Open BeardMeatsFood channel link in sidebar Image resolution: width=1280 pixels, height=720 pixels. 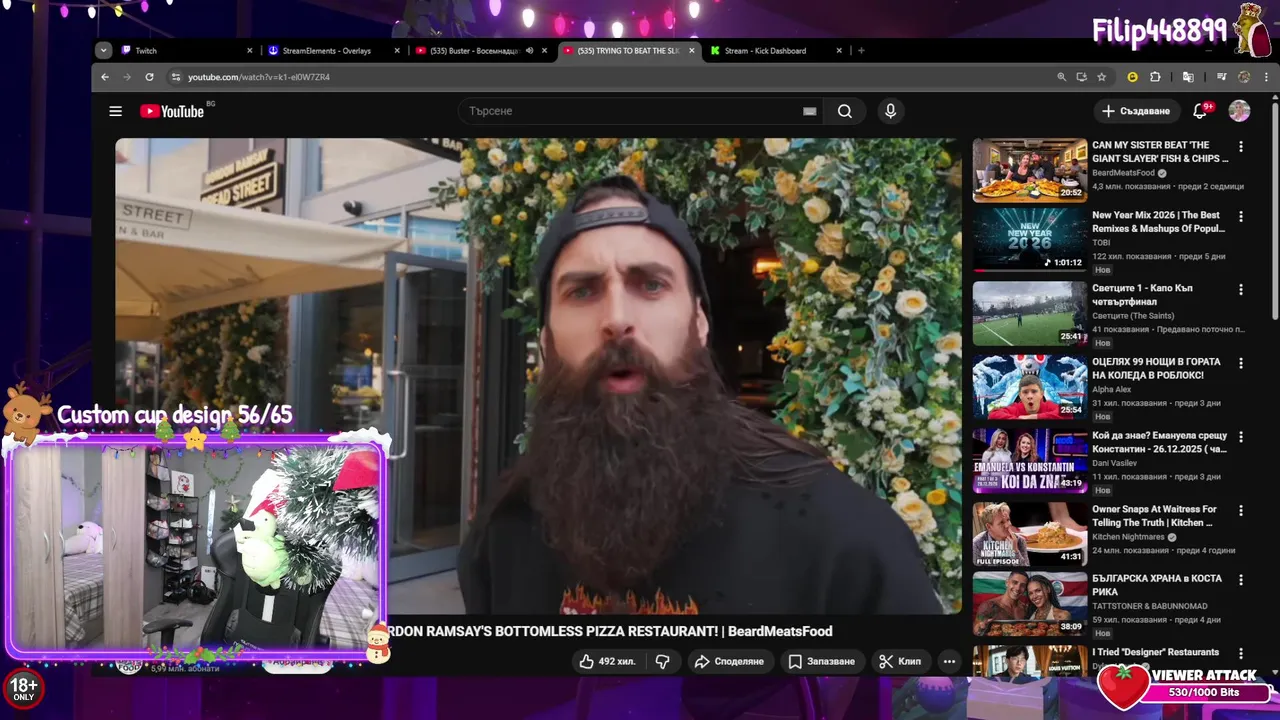click(x=1123, y=173)
